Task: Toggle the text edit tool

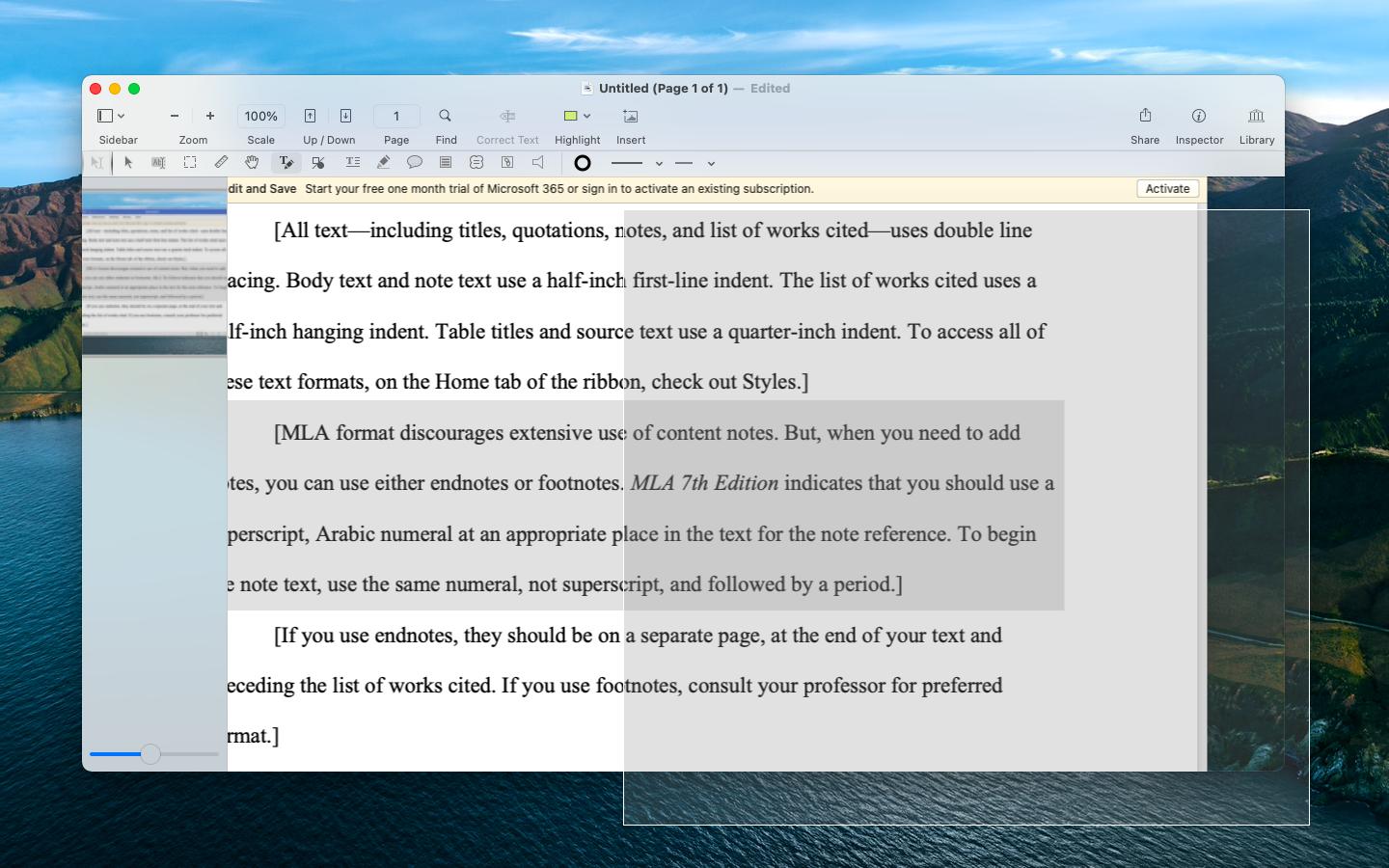Action: 286,163
